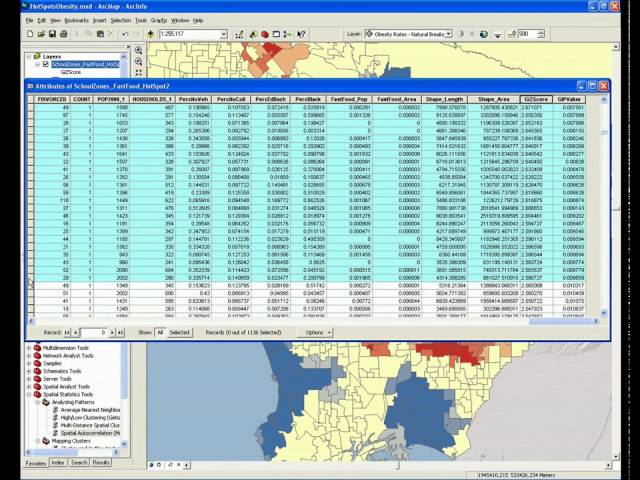Click the swipe icon beside the 500 field
This screenshot has height=480, width=640.
(x=512, y=34)
